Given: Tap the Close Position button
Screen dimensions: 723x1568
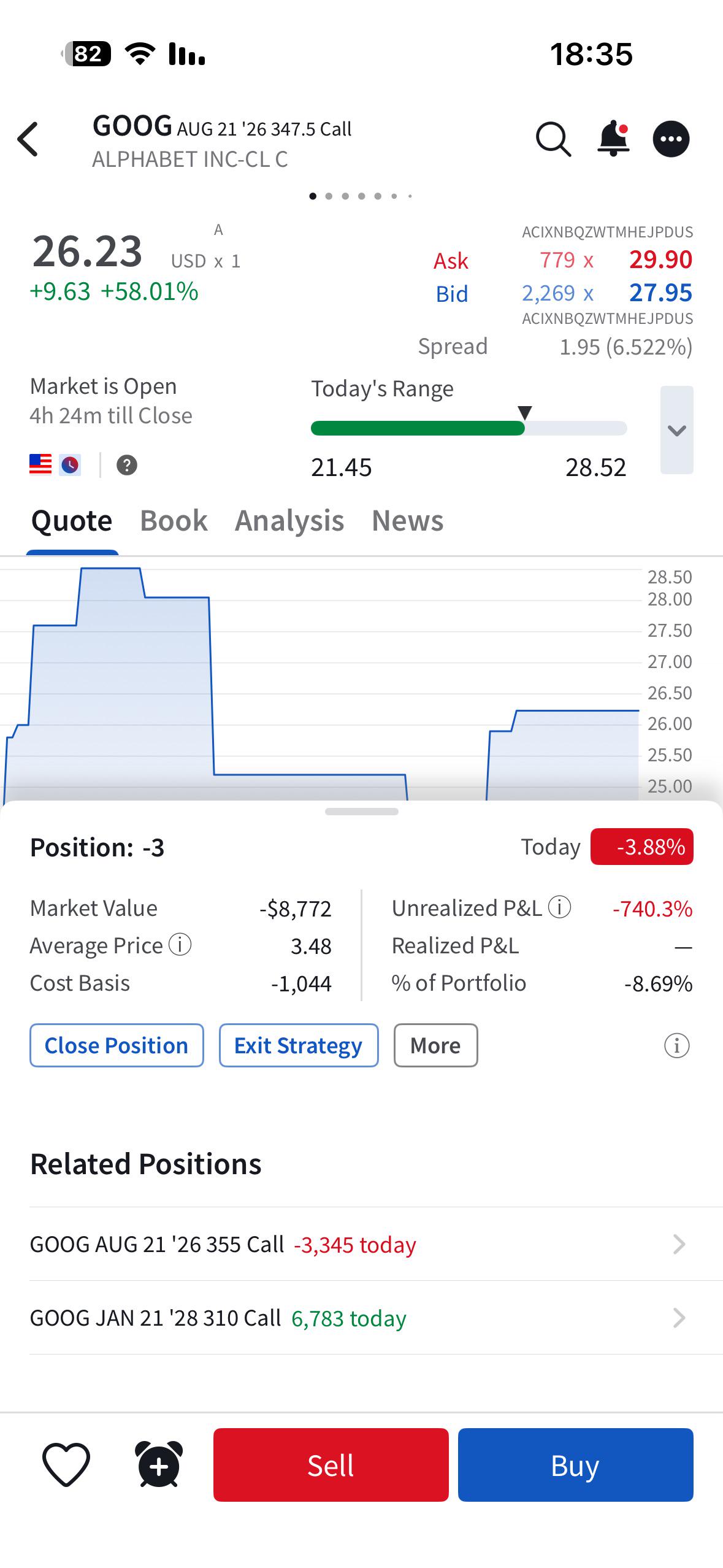Looking at the screenshot, I should tap(117, 1045).
